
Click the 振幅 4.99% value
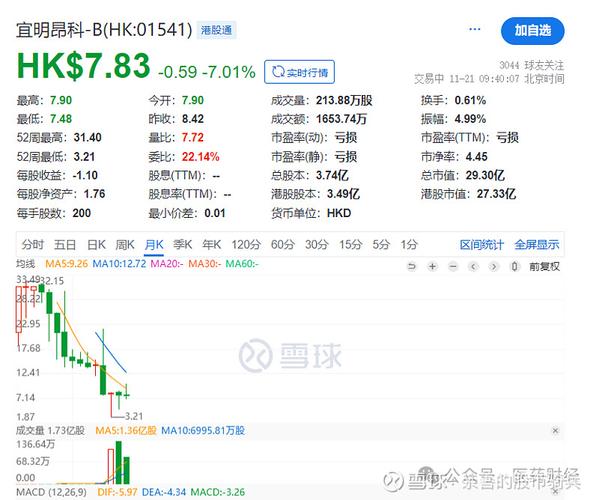coord(470,119)
